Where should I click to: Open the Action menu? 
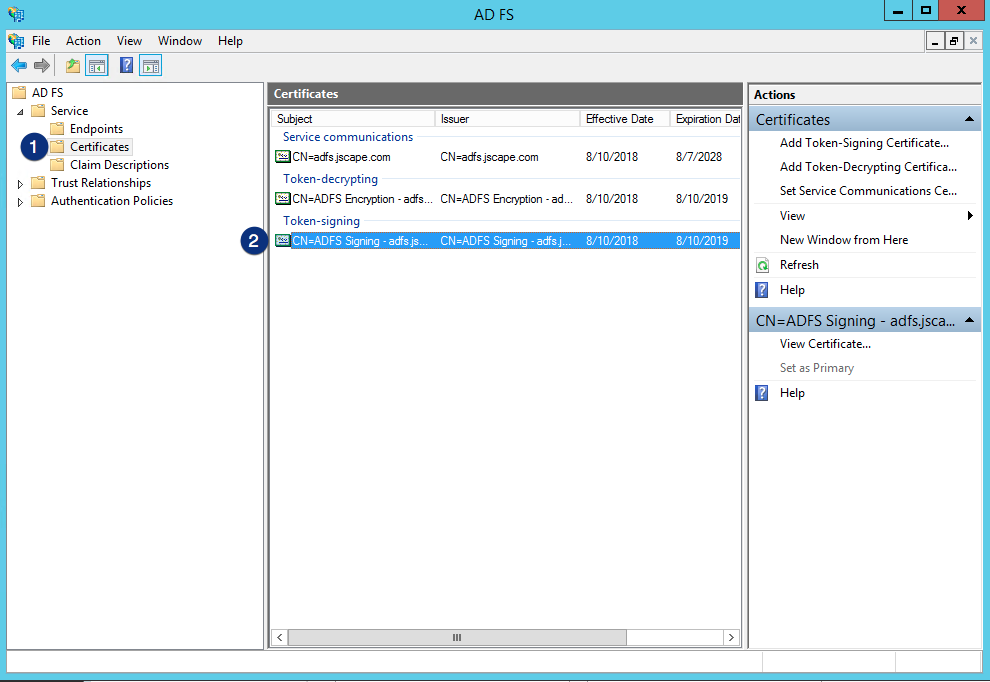(83, 41)
